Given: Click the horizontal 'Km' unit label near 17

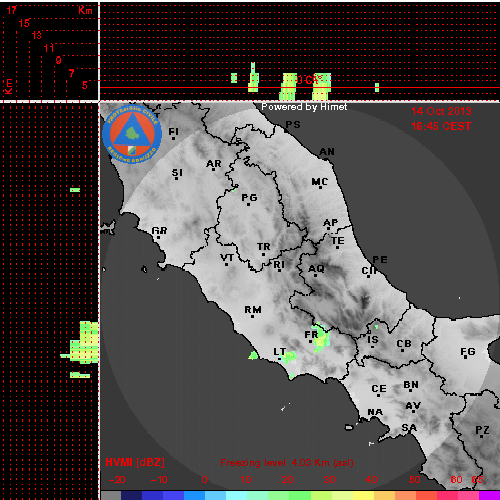Looking at the screenshot, I should click(85, 10).
